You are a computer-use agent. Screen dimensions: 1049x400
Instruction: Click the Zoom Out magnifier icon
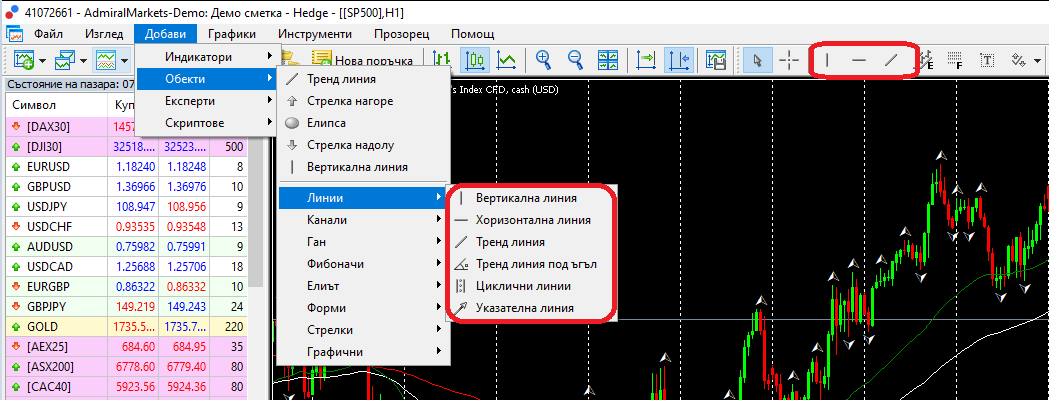[x=575, y=60]
